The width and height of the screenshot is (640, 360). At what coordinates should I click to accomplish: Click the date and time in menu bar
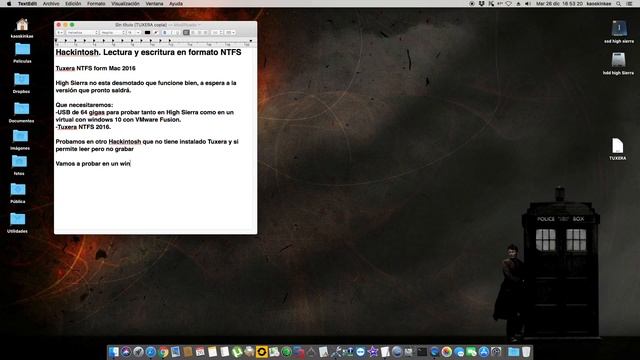point(559,4)
